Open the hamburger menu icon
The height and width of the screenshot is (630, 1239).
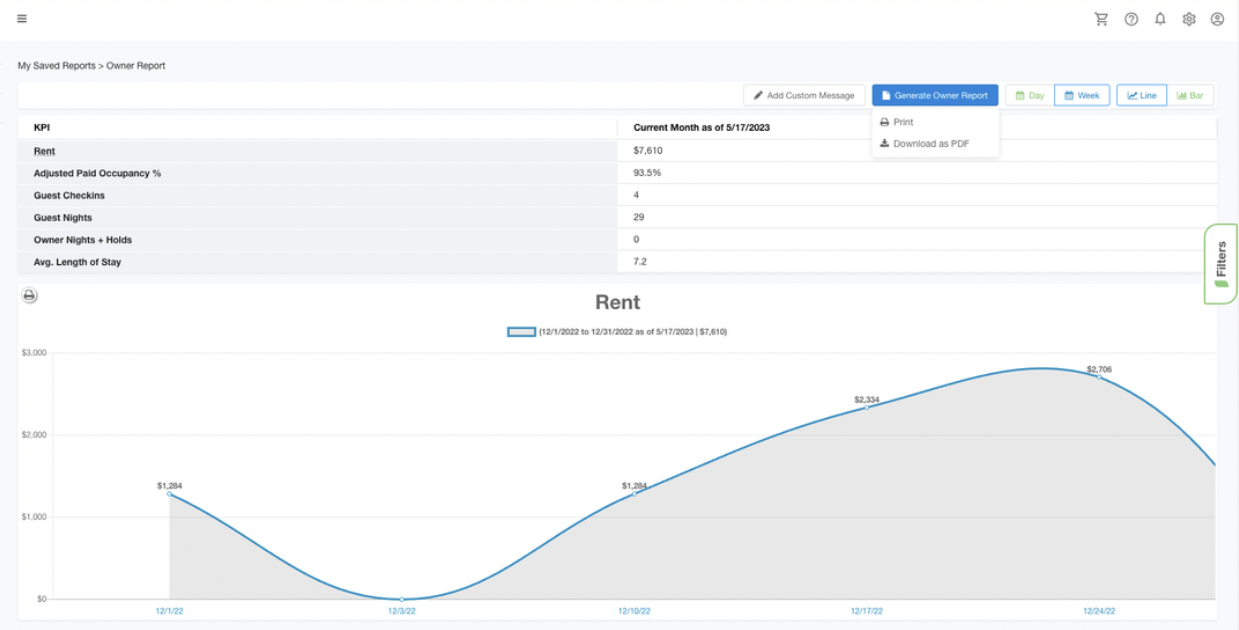click(x=21, y=19)
